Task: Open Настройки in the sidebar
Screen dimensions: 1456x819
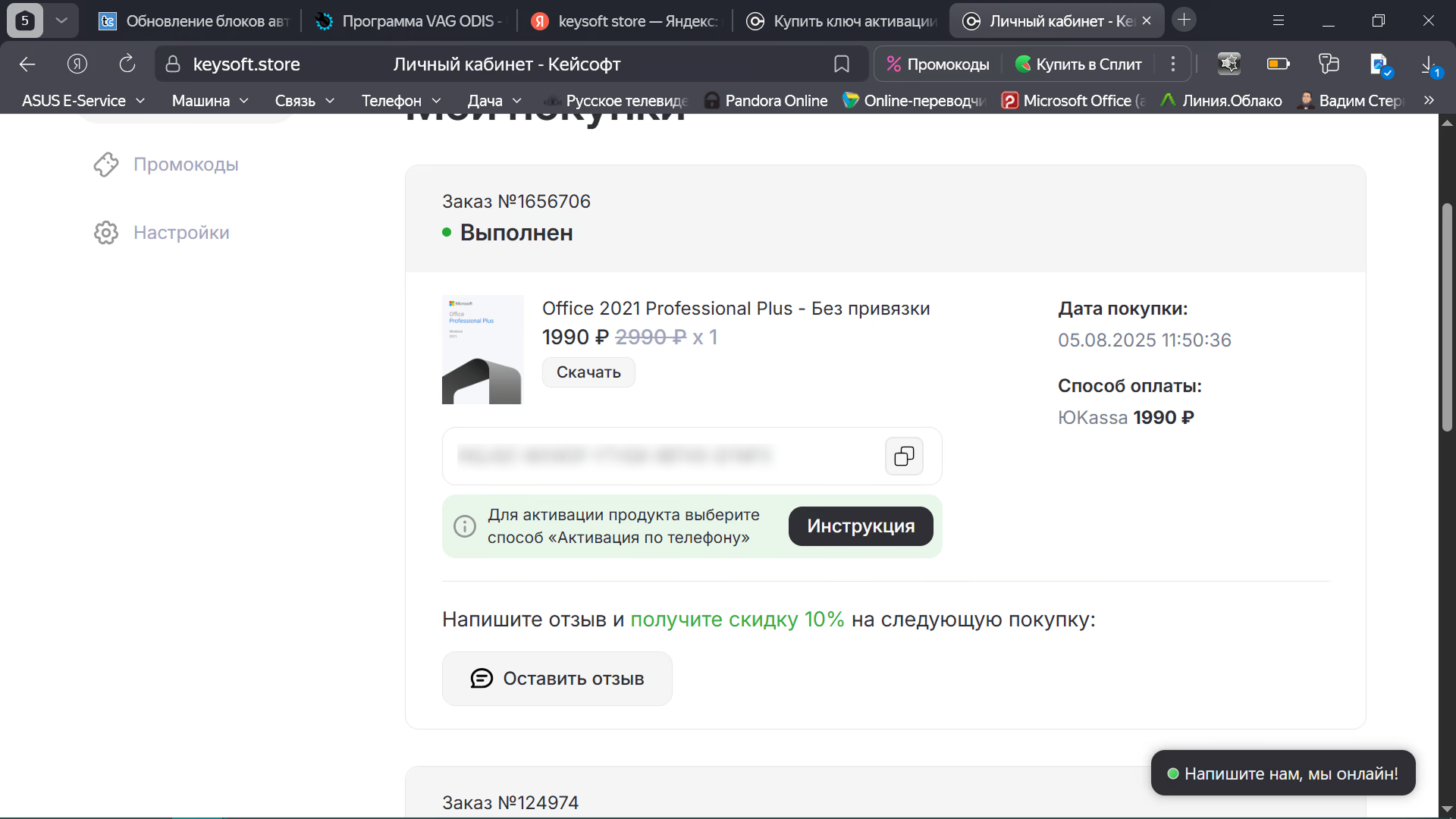Action: 181,233
